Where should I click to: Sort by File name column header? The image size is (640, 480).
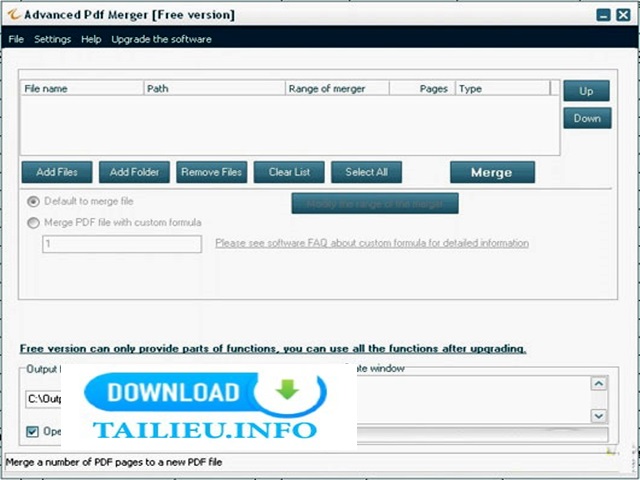click(82, 89)
